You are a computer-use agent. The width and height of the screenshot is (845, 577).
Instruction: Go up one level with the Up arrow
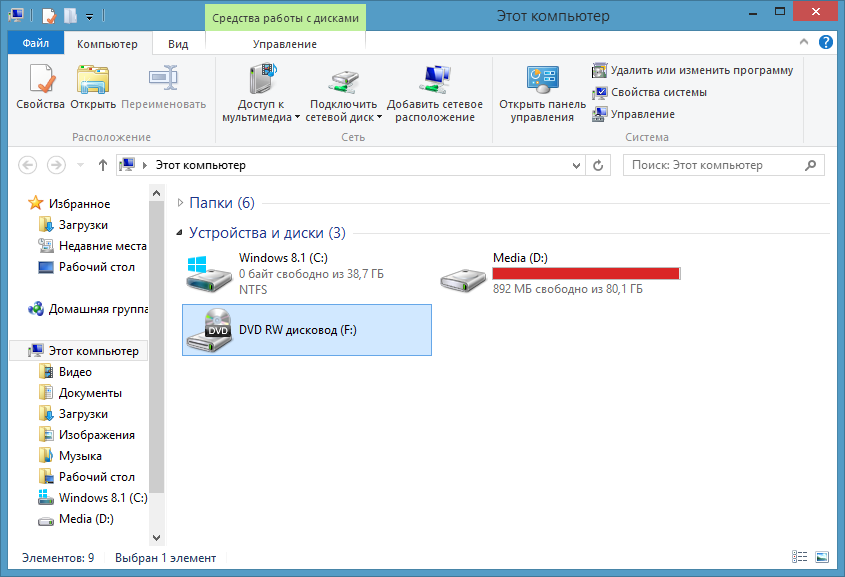click(x=102, y=165)
